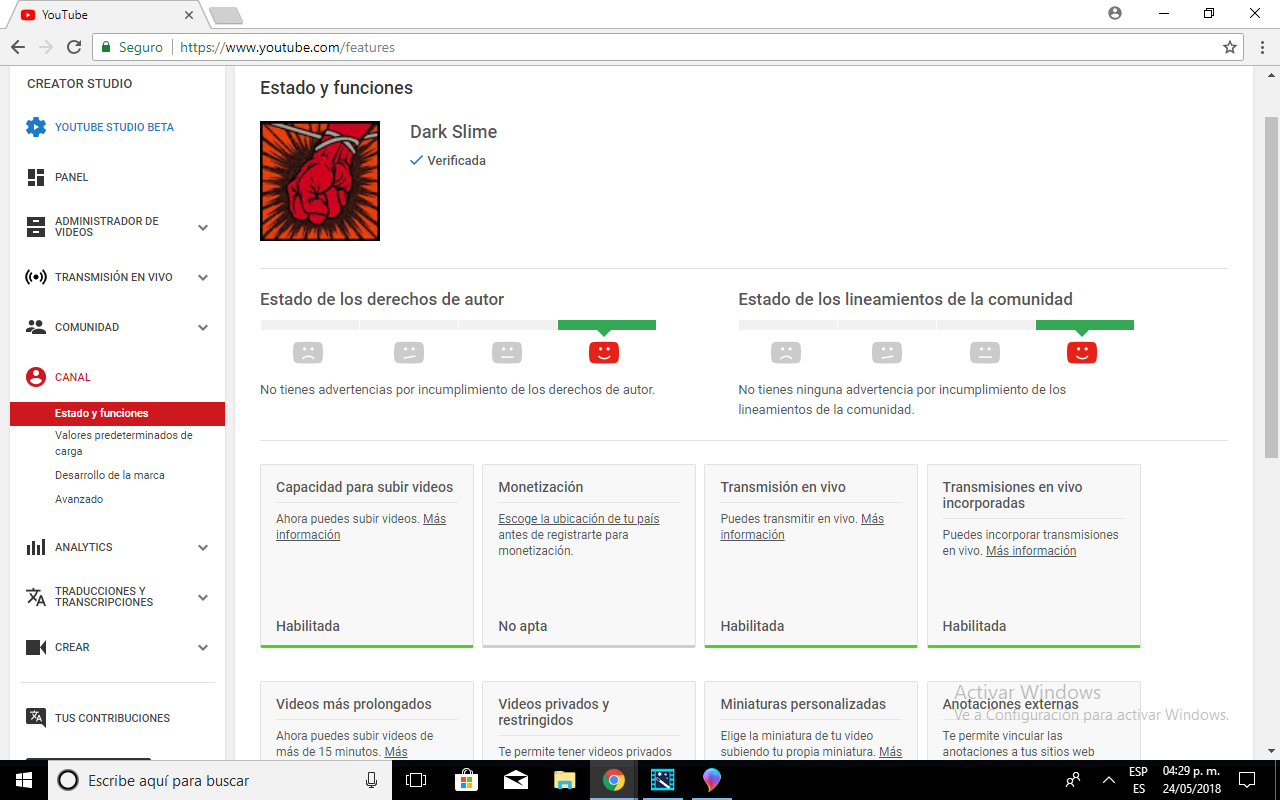The image size is (1280, 800).
Task: Click the Monetización card title
Action: 541,487
